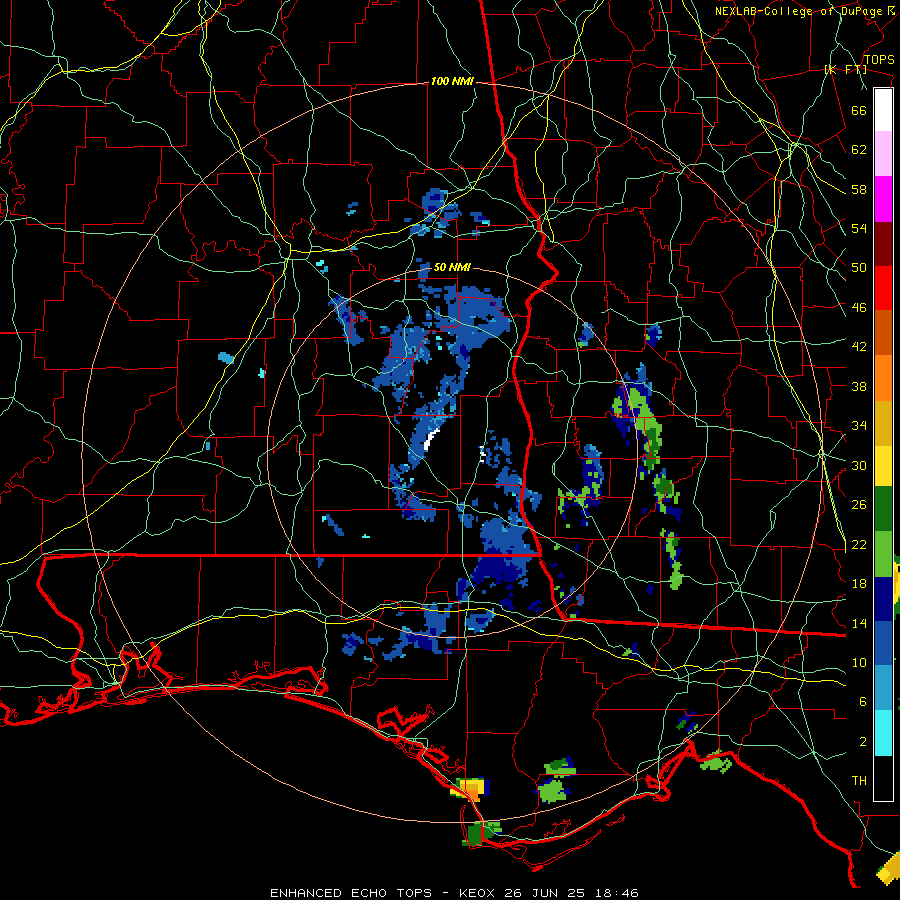Click the 66 legend value
Screen dimensions: 900x900
pos(859,110)
